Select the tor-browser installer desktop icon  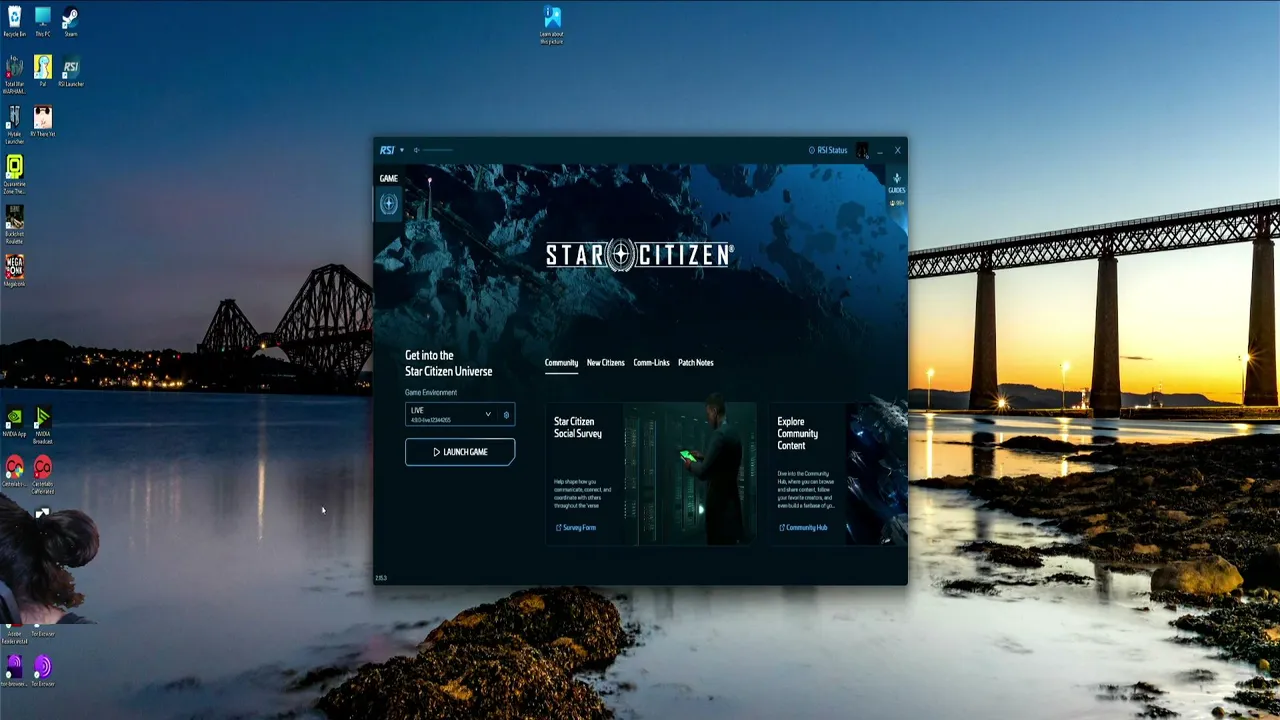pyautogui.click(x=15, y=671)
